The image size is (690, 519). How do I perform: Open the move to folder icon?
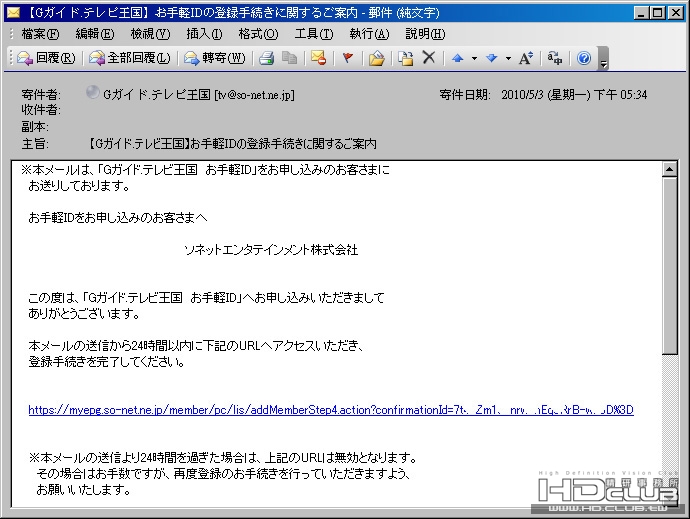[377, 58]
